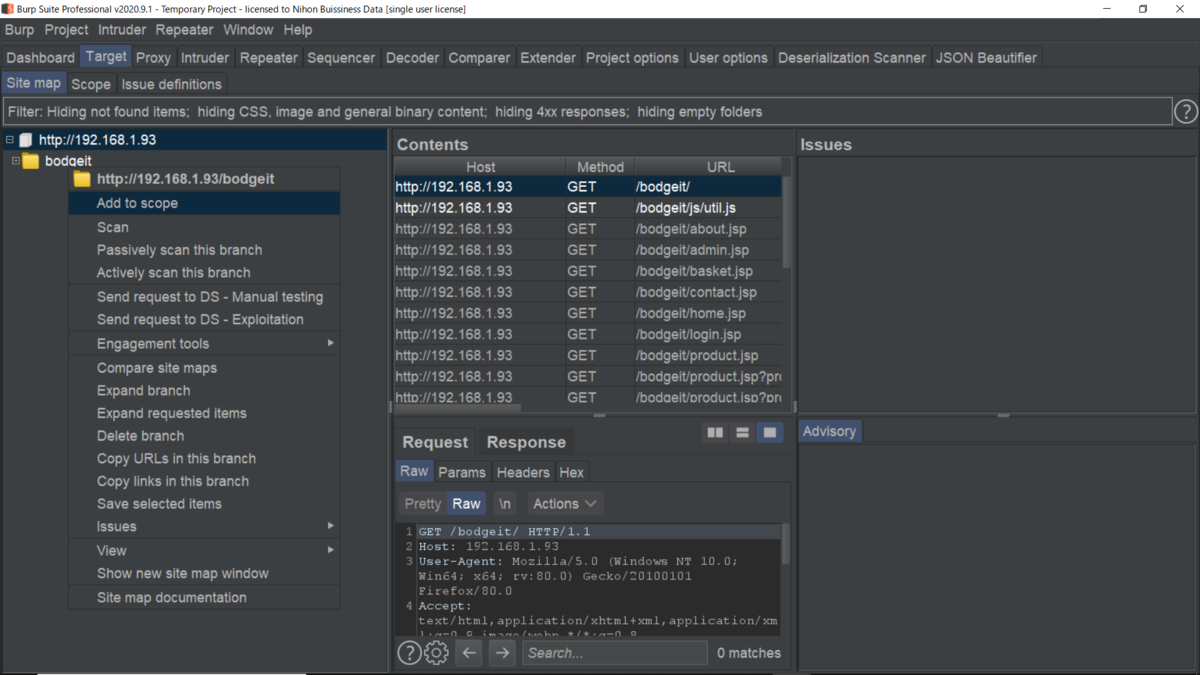The width and height of the screenshot is (1200, 675).
Task: Choose Compare site maps
Action: 204,368
